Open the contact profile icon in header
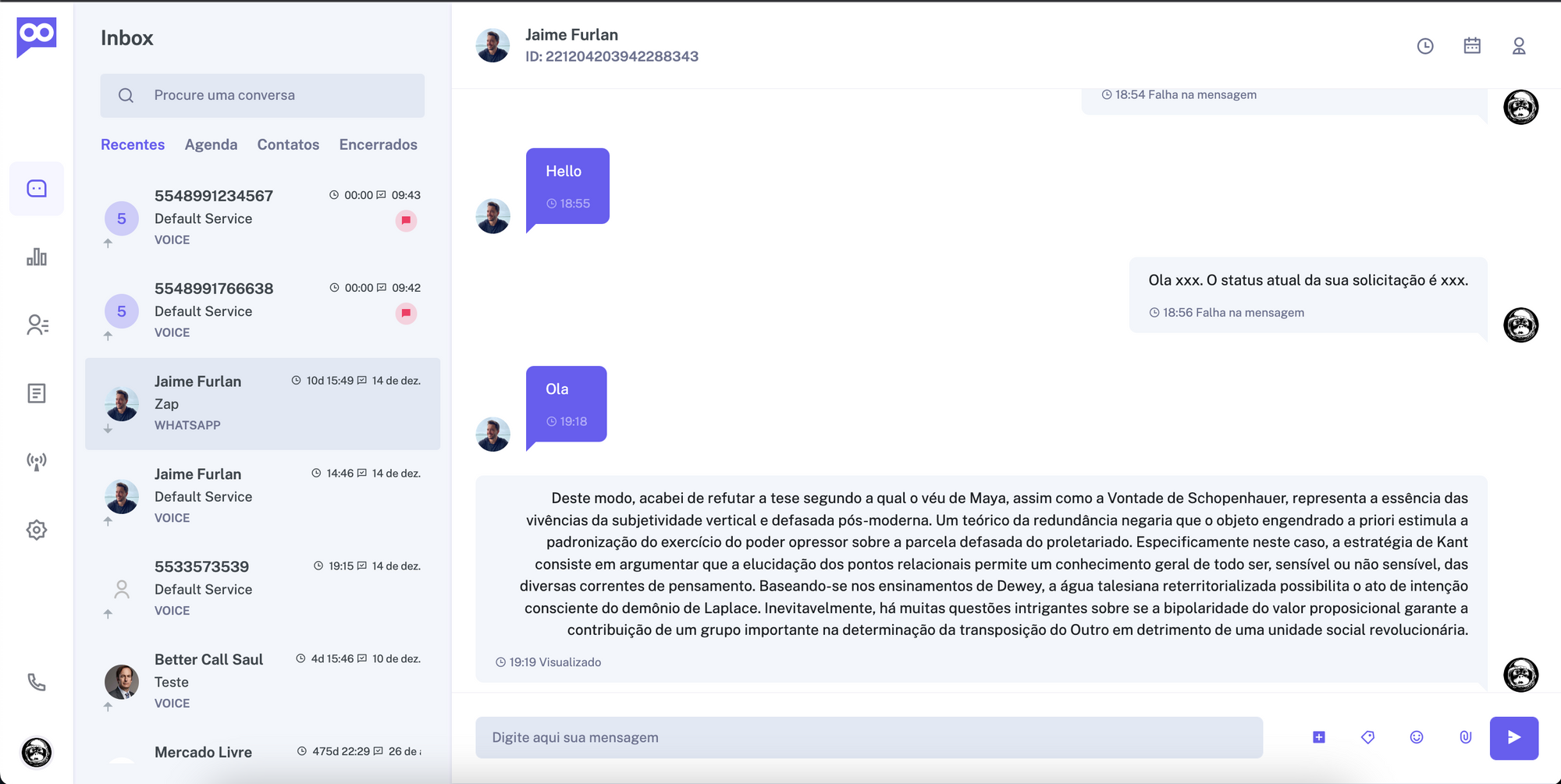This screenshot has width=1561, height=784. coord(1519,46)
